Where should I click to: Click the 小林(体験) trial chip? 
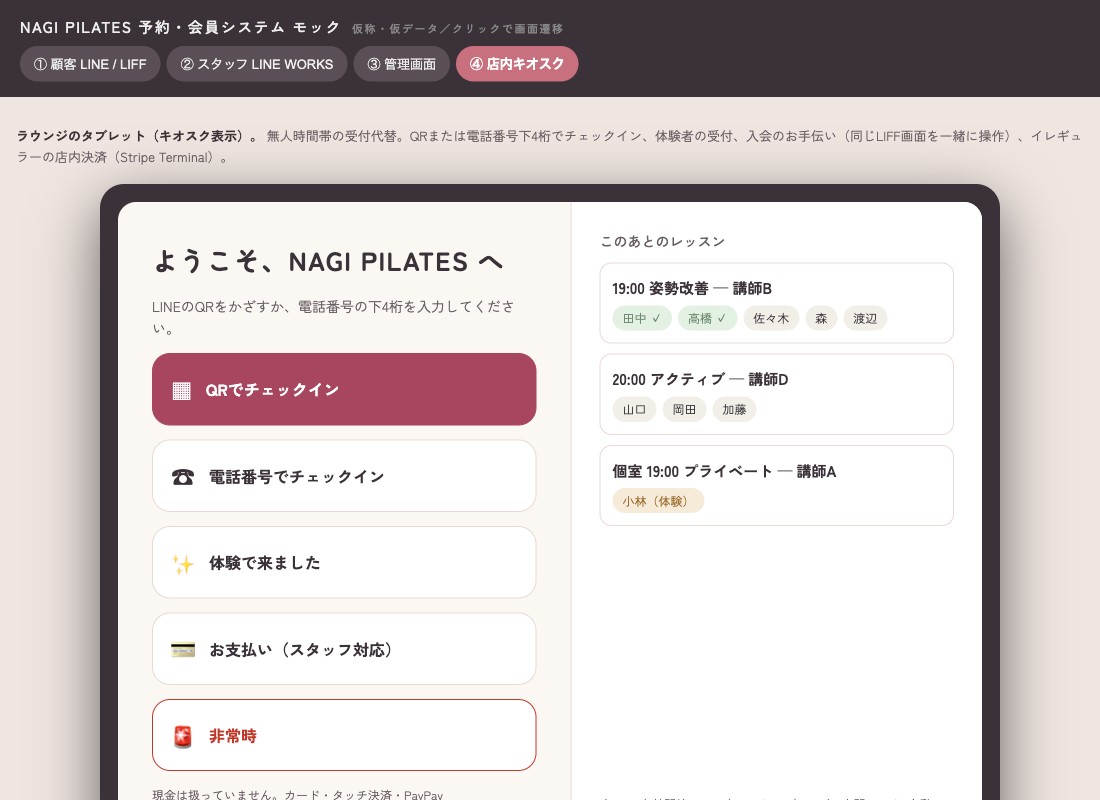tap(658, 502)
